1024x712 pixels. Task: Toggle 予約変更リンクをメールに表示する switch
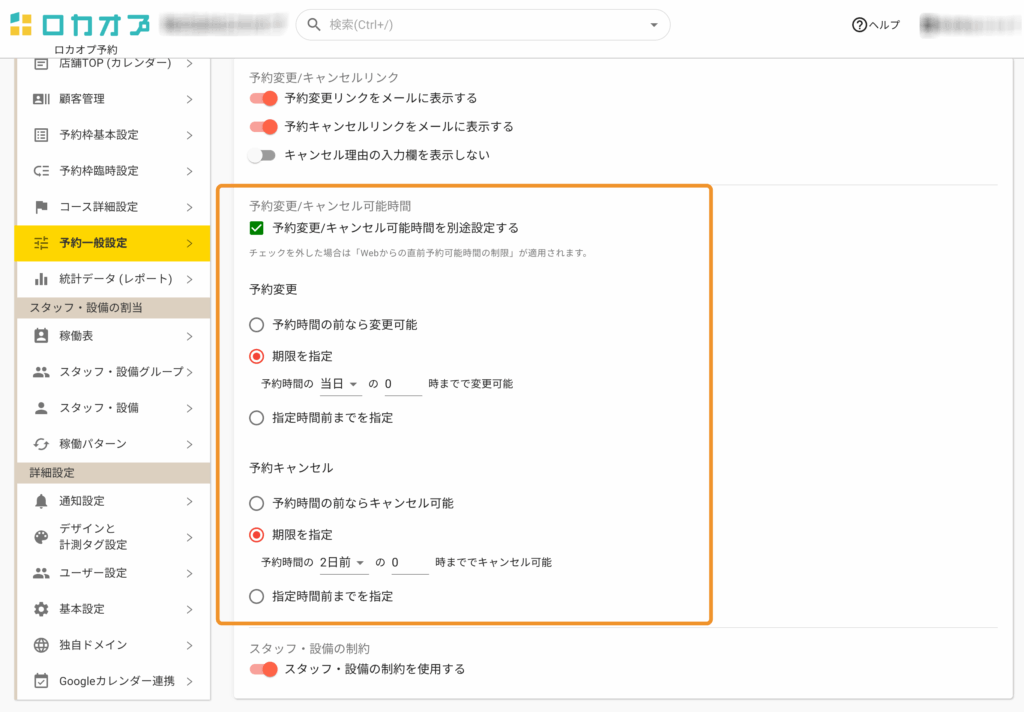(x=263, y=98)
